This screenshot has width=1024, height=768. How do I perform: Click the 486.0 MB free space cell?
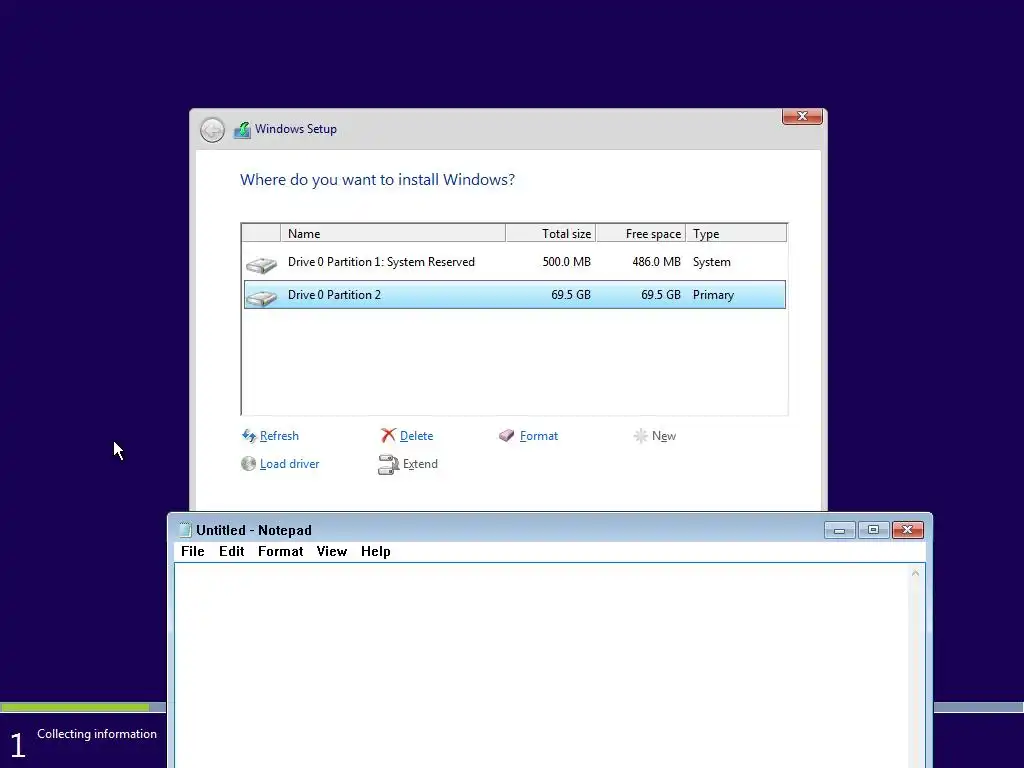pyautogui.click(x=656, y=262)
